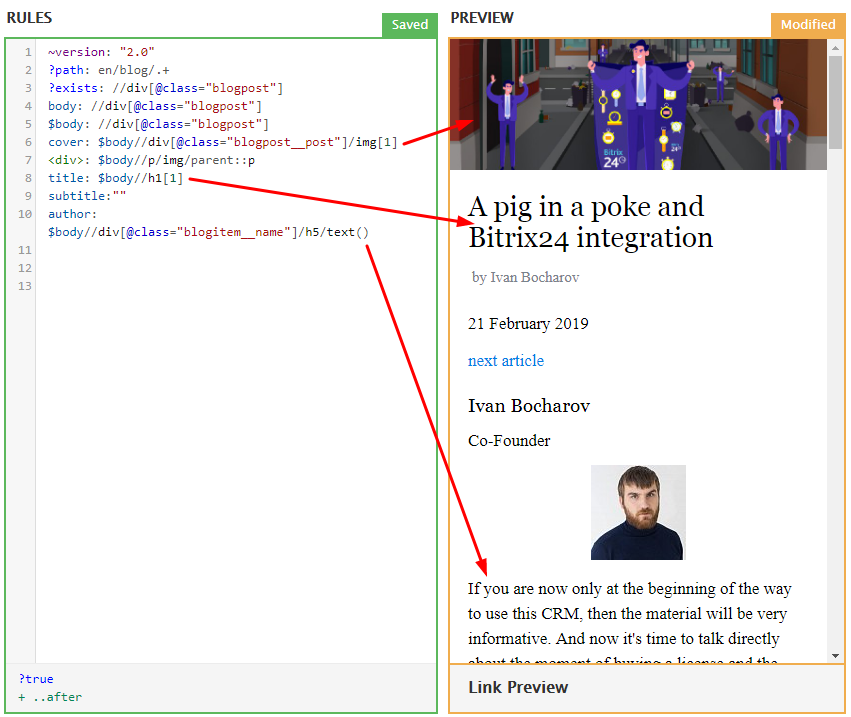The height and width of the screenshot is (717, 851).
Task: Click the article title 'A pig in a poke'
Action: tap(590, 222)
